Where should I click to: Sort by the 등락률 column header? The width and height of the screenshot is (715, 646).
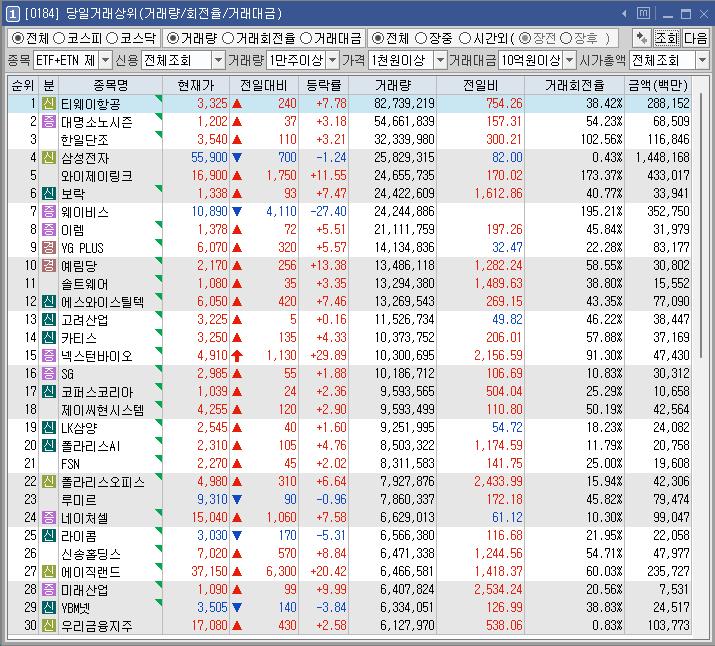(x=324, y=85)
